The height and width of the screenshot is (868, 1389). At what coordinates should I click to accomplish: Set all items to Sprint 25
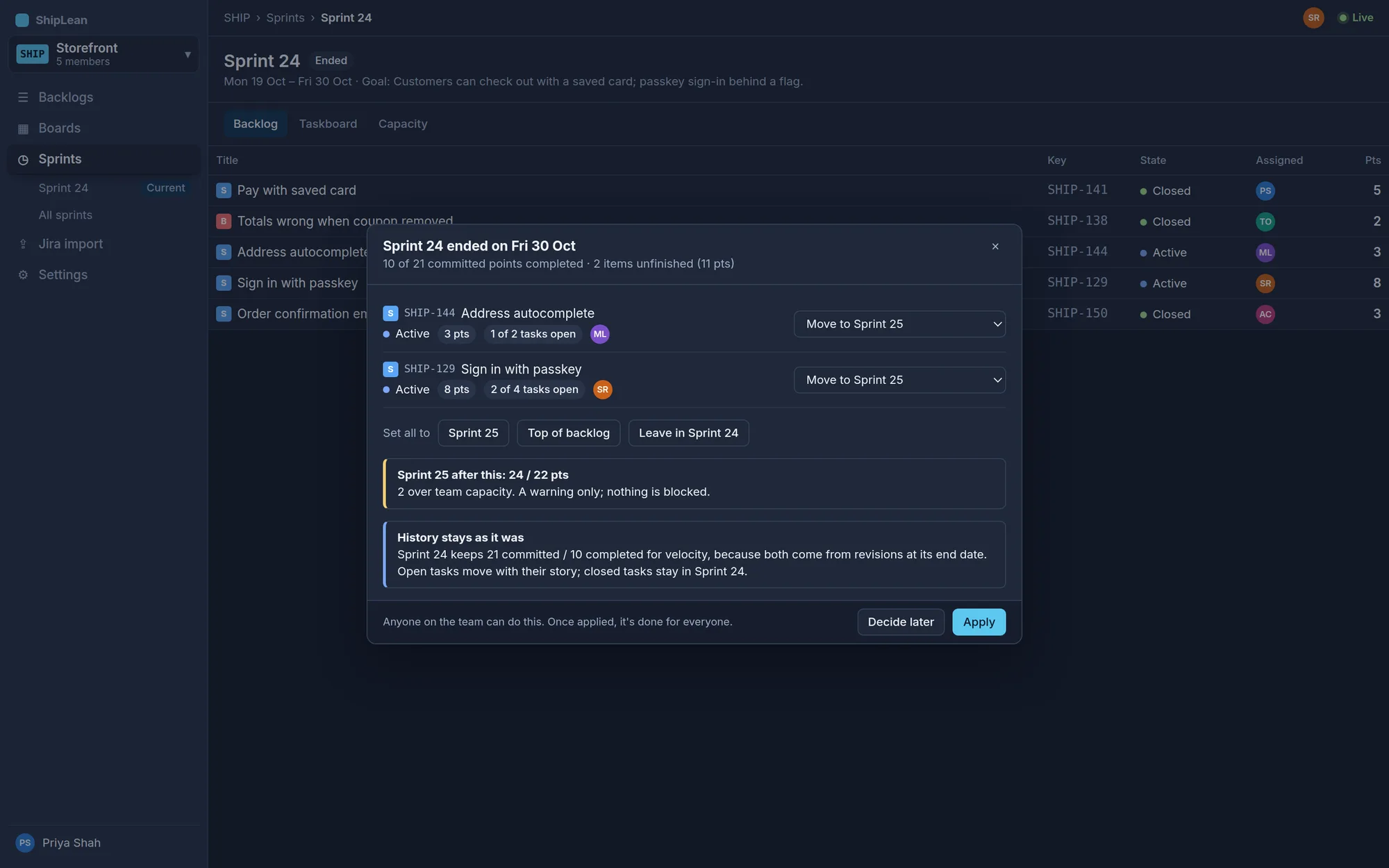[x=473, y=433]
